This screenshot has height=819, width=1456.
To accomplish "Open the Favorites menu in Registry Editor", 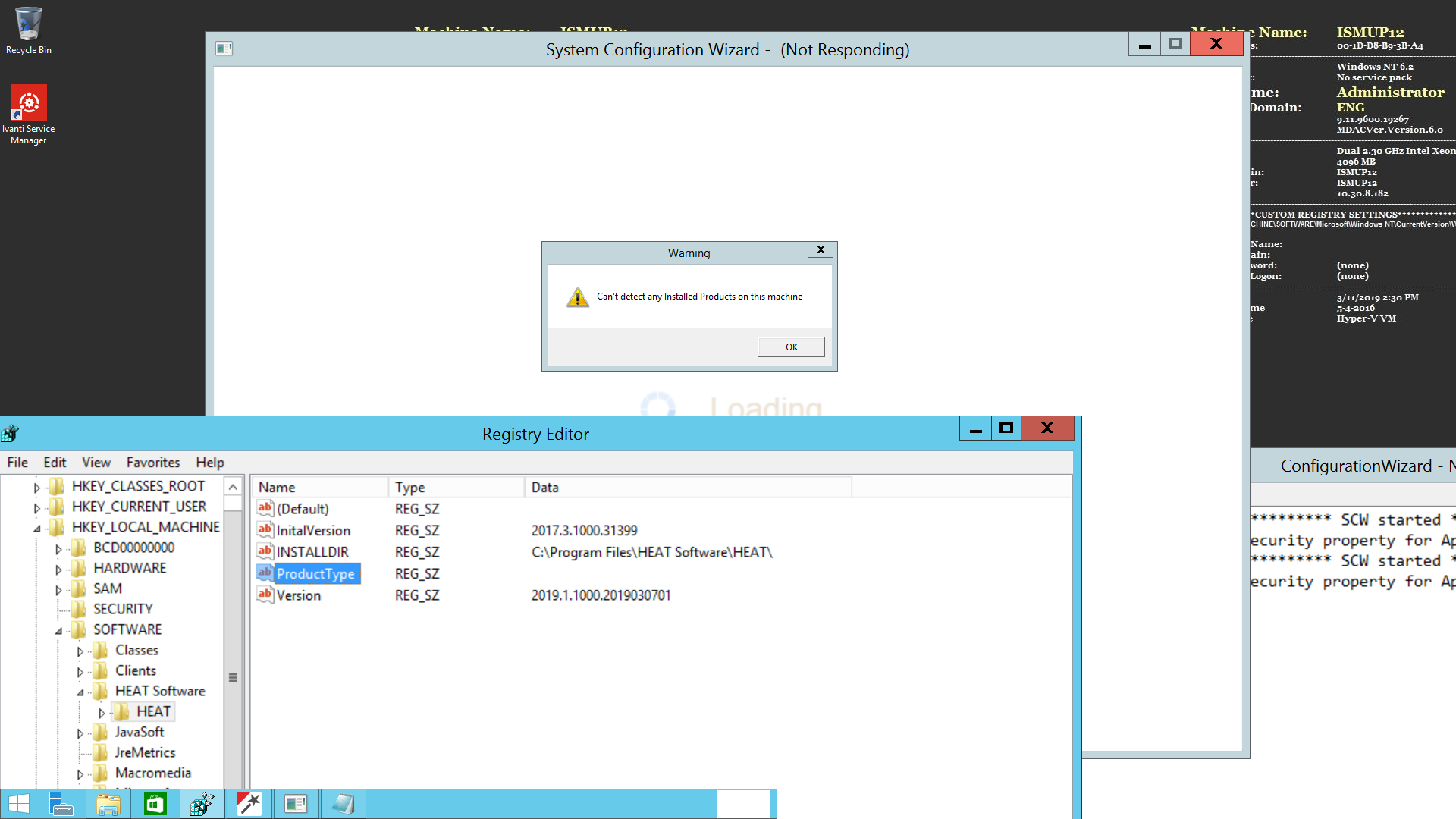I will pyautogui.click(x=152, y=463).
